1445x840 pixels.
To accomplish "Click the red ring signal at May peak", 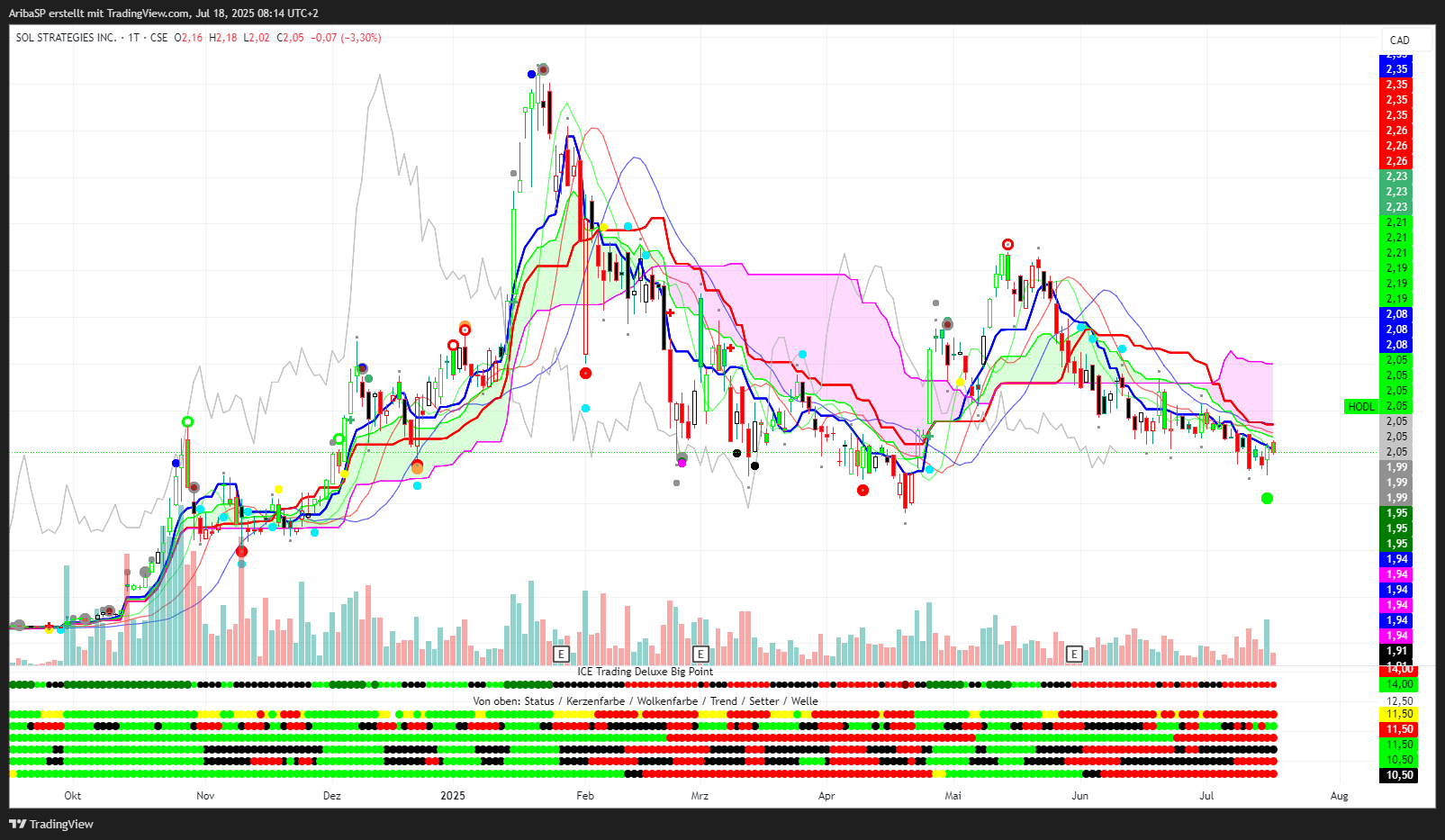I will coord(1008,244).
